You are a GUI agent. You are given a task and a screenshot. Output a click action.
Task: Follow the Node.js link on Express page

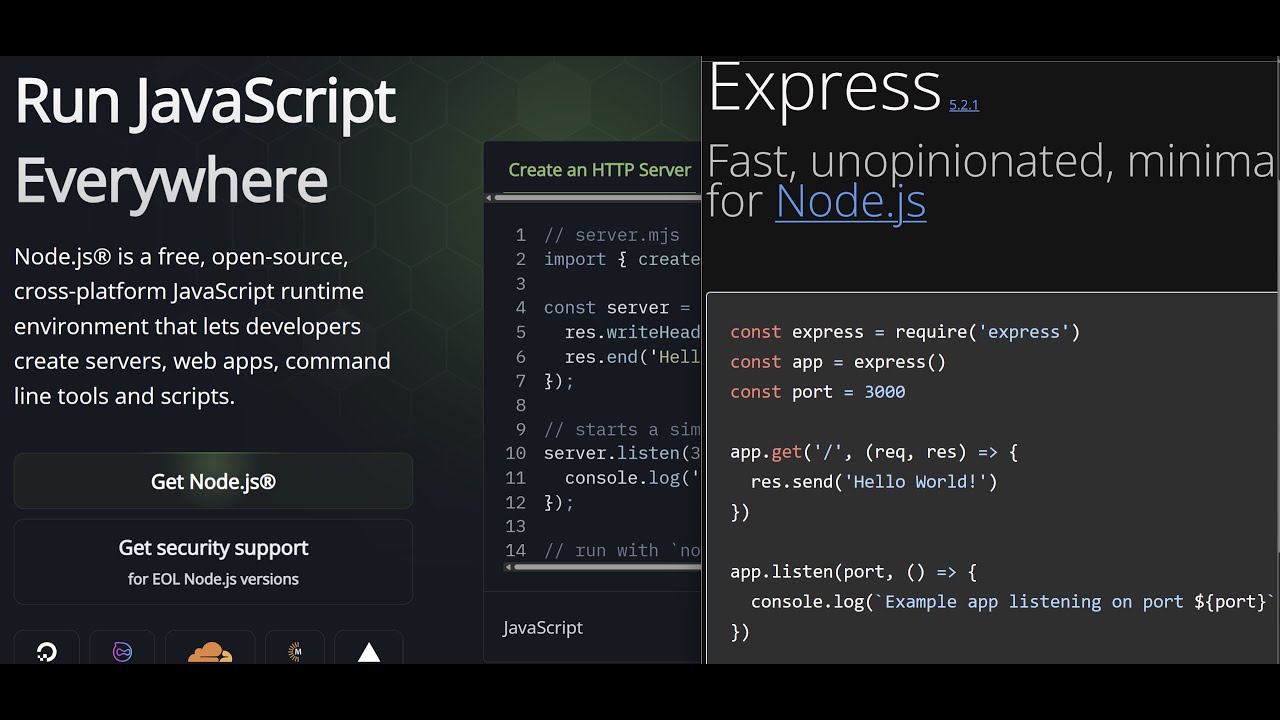pyautogui.click(x=851, y=201)
